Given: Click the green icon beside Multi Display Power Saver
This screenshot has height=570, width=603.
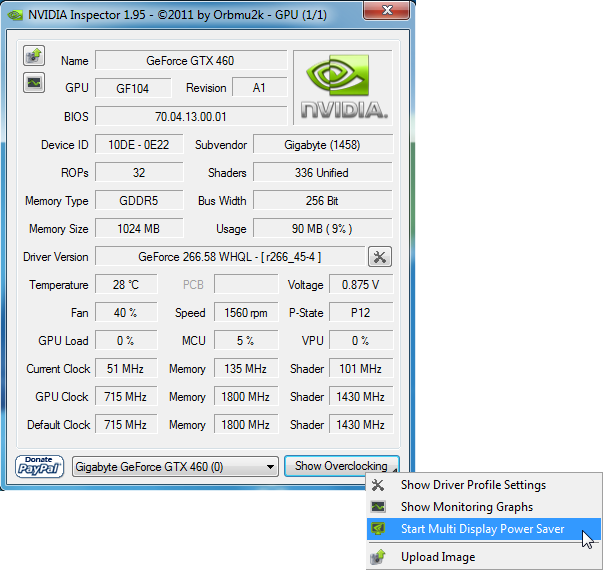Looking at the screenshot, I should [378, 529].
